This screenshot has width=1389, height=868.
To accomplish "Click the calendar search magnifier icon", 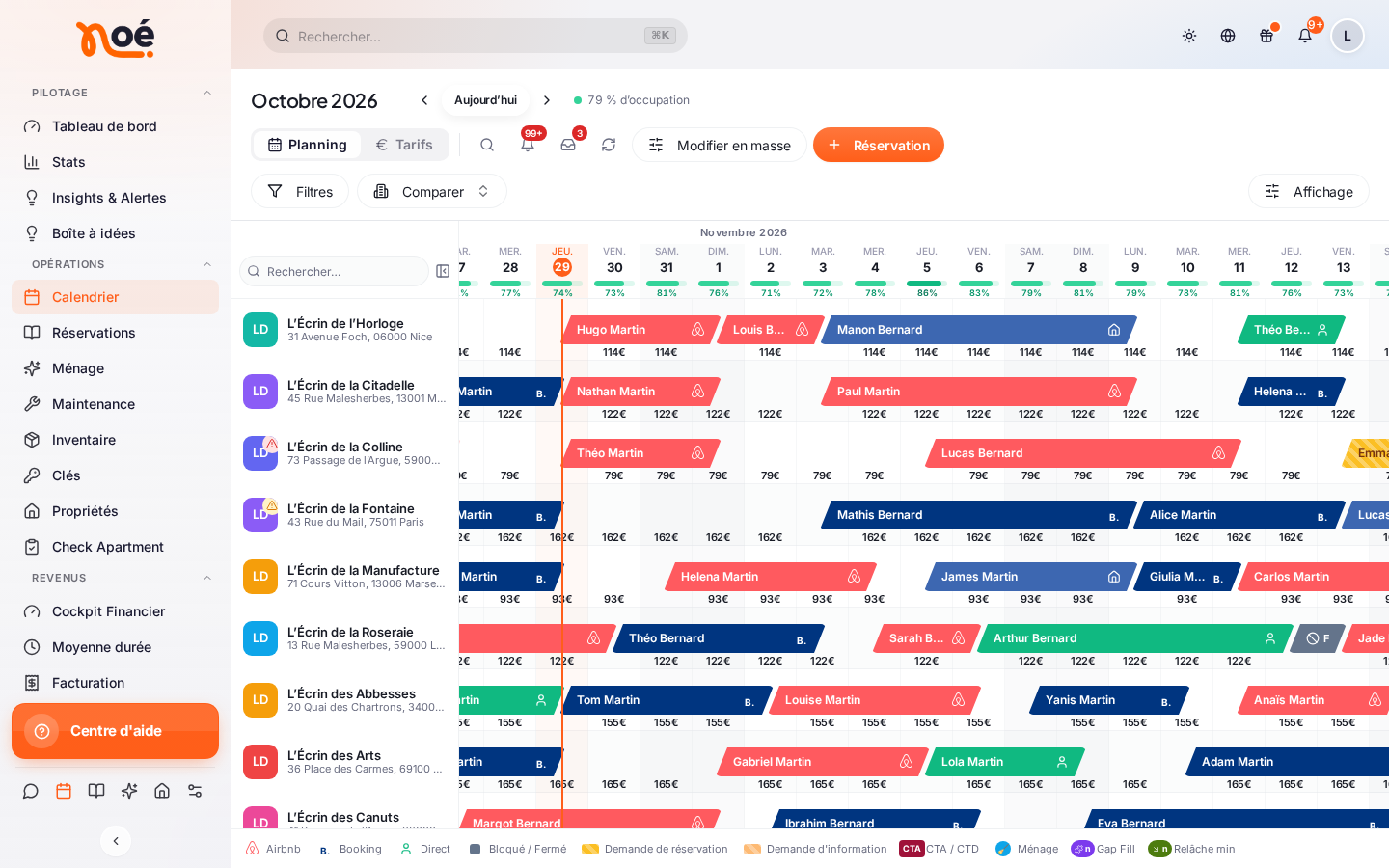I will 487,145.
